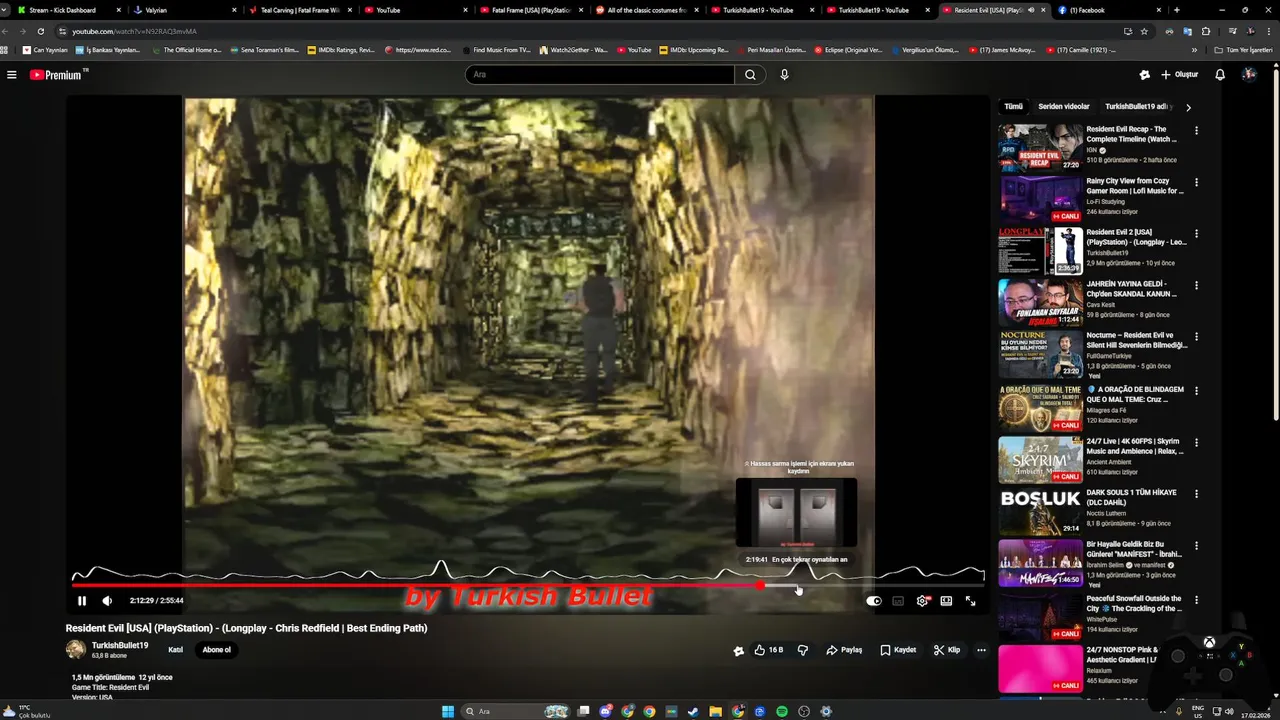The height and width of the screenshot is (720, 1280).
Task: Toggle subtitles button in player controls
Action: tap(898, 601)
